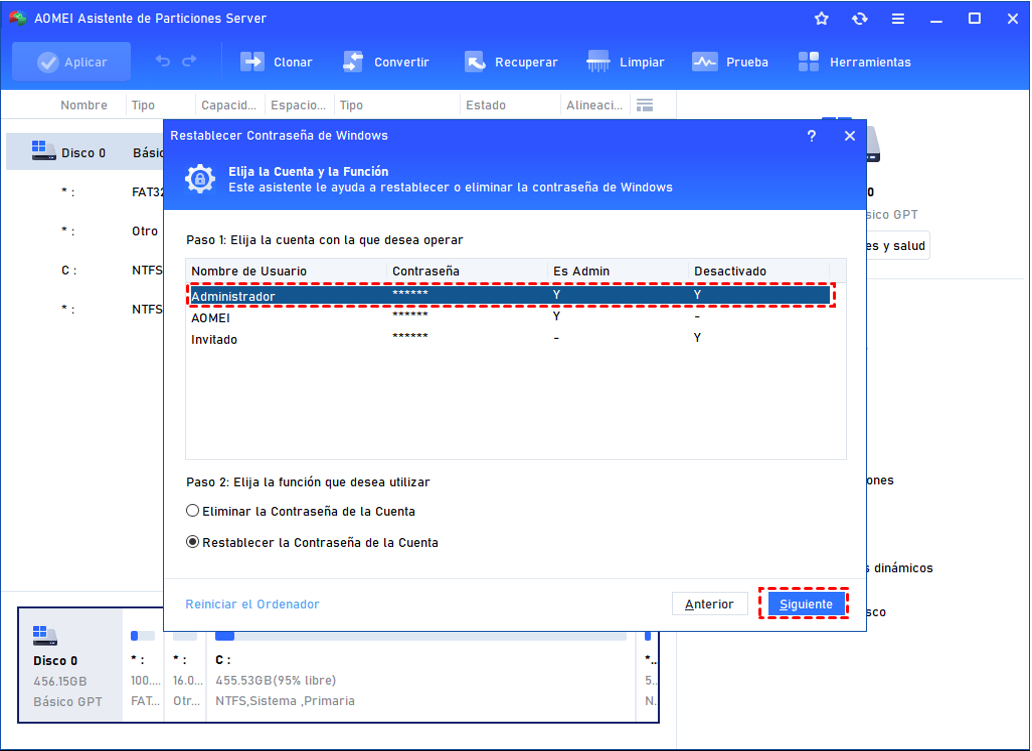The width and height of the screenshot is (1032, 751).
Task: Click the Aplicar checkmark button
Action: pos(72,62)
